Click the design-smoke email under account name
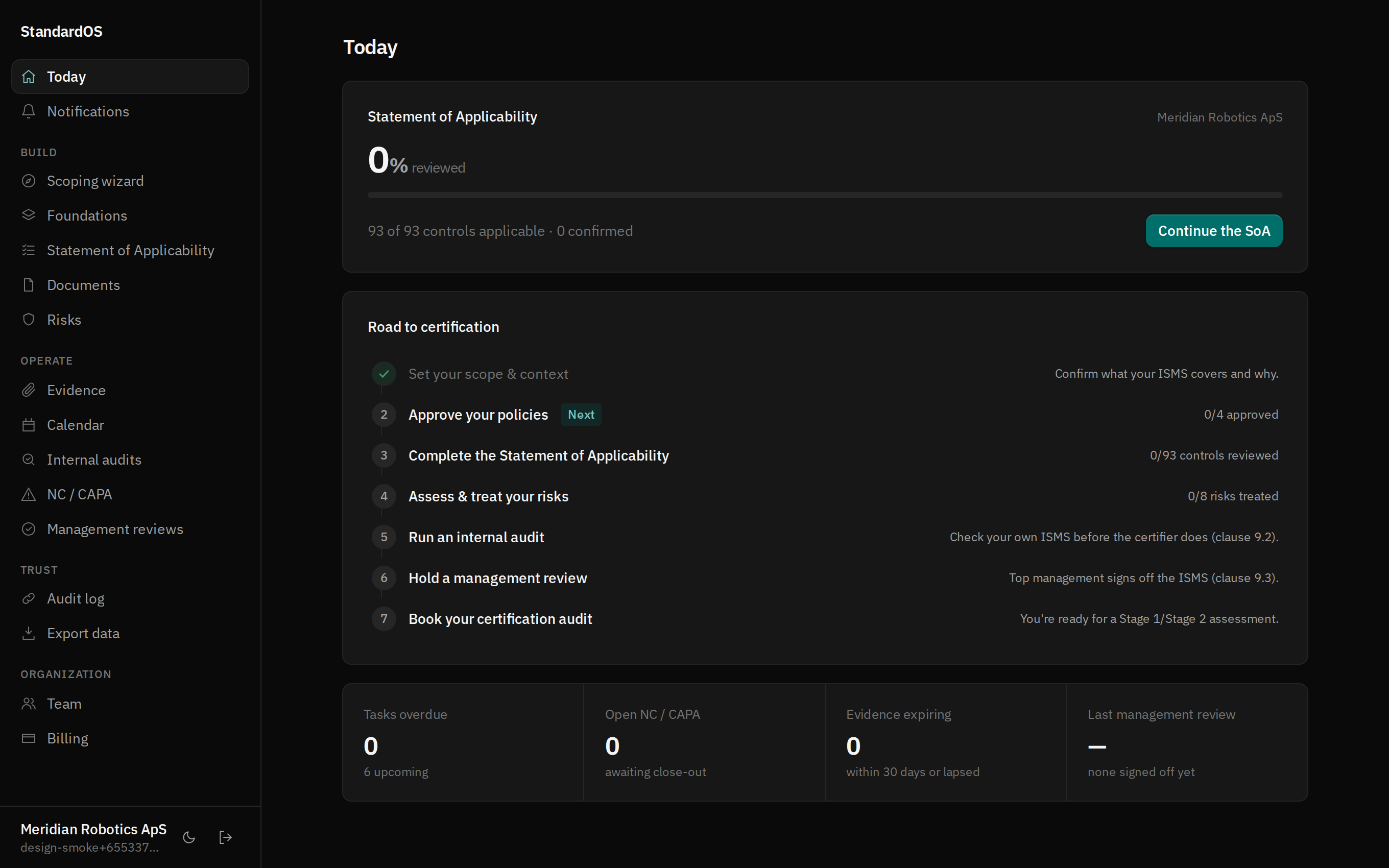The height and width of the screenshot is (868, 1389). (x=89, y=848)
